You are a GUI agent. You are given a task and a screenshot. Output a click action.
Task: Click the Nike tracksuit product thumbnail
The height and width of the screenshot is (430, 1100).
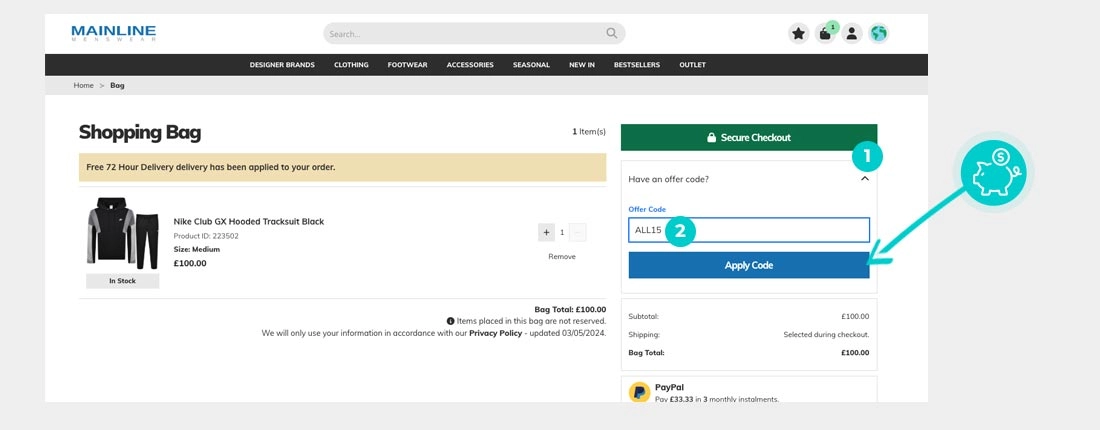tap(122, 233)
